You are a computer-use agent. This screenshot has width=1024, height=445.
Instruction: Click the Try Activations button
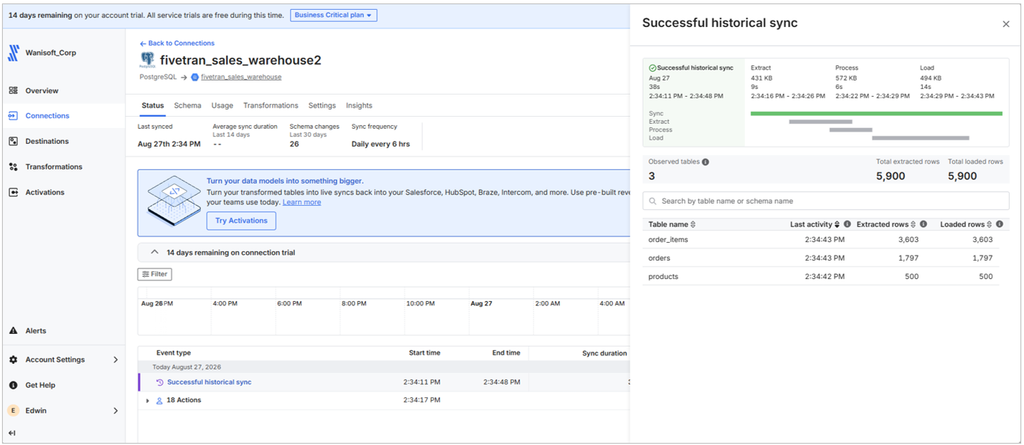pyautogui.click(x=241, y=221)
